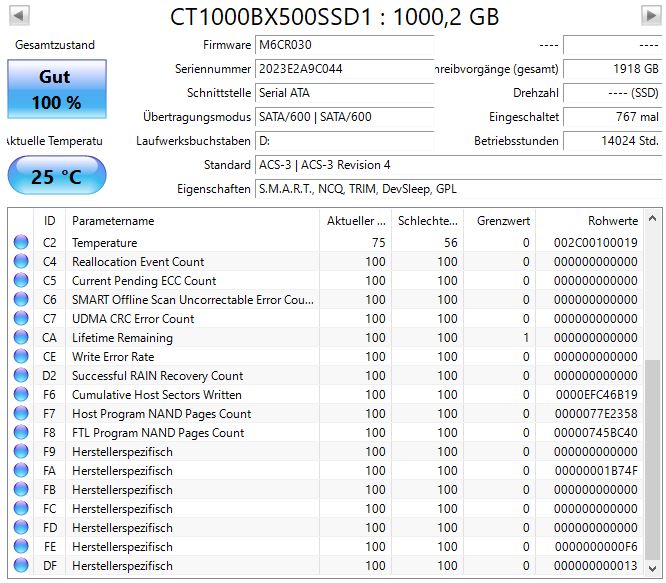Image resolution: width=666 pixels, height=583 pixels.
Task: Select Lifetime Remaining parameter text
Action: tap(122, 338)
